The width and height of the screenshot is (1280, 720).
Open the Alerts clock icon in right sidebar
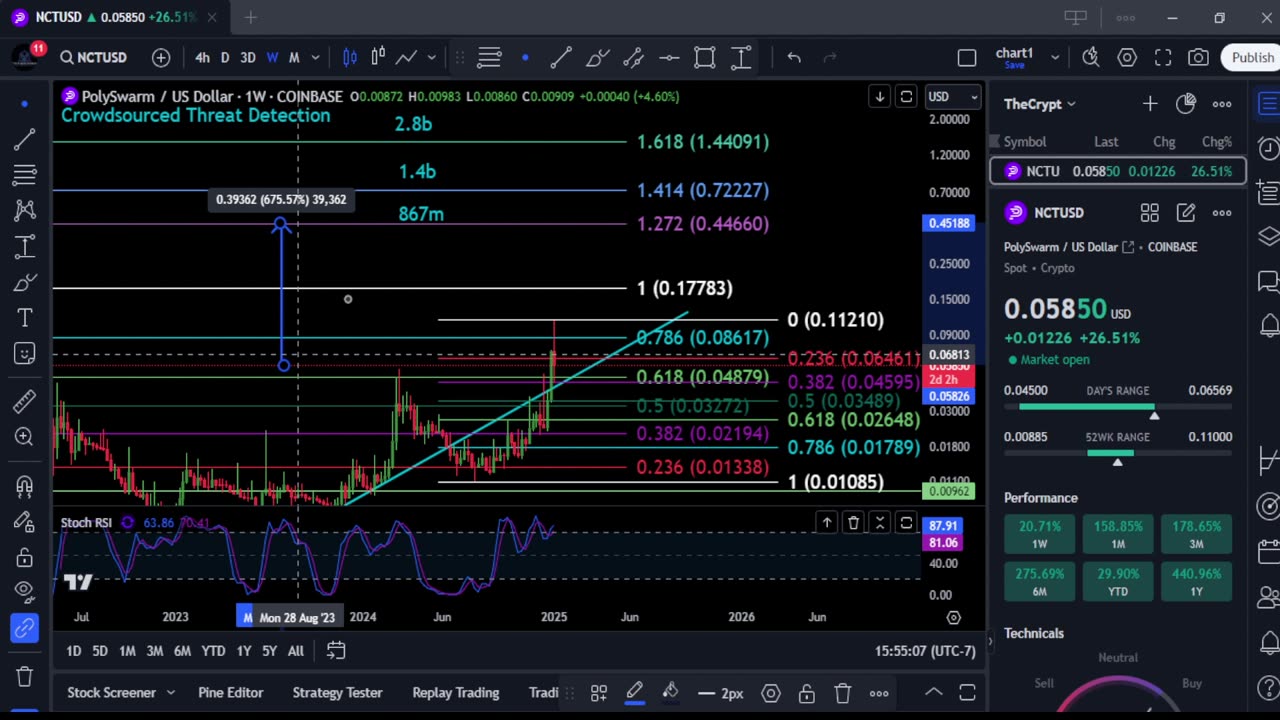coord(1268,149)
